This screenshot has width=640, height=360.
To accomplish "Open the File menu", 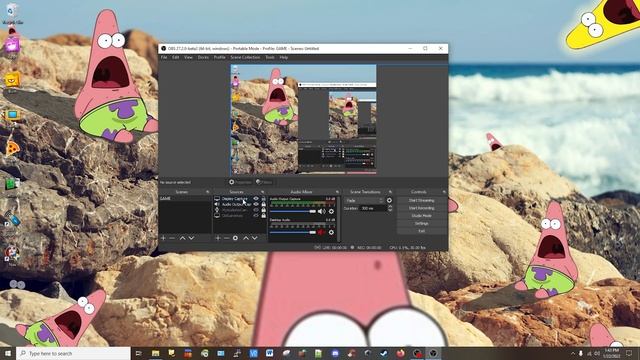I will [x=164, y=58].
